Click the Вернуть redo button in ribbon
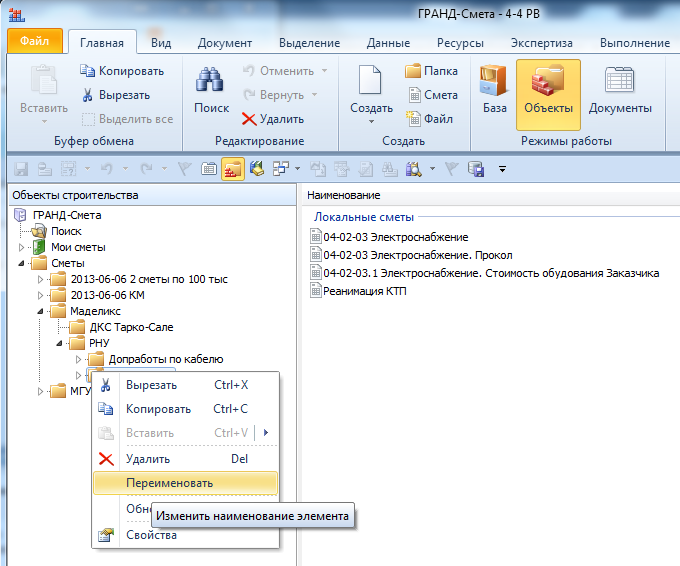Viewport: 680px width, 566px height. 274,95
